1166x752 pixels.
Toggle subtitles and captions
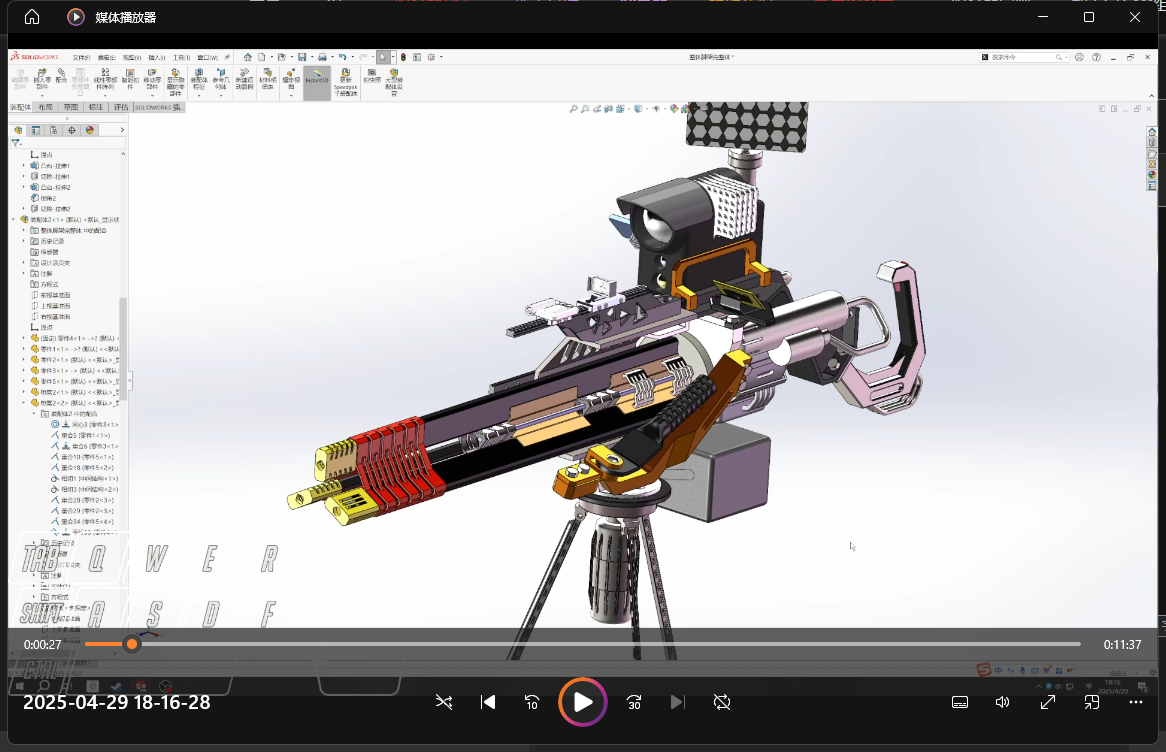[x=960, y=702]
